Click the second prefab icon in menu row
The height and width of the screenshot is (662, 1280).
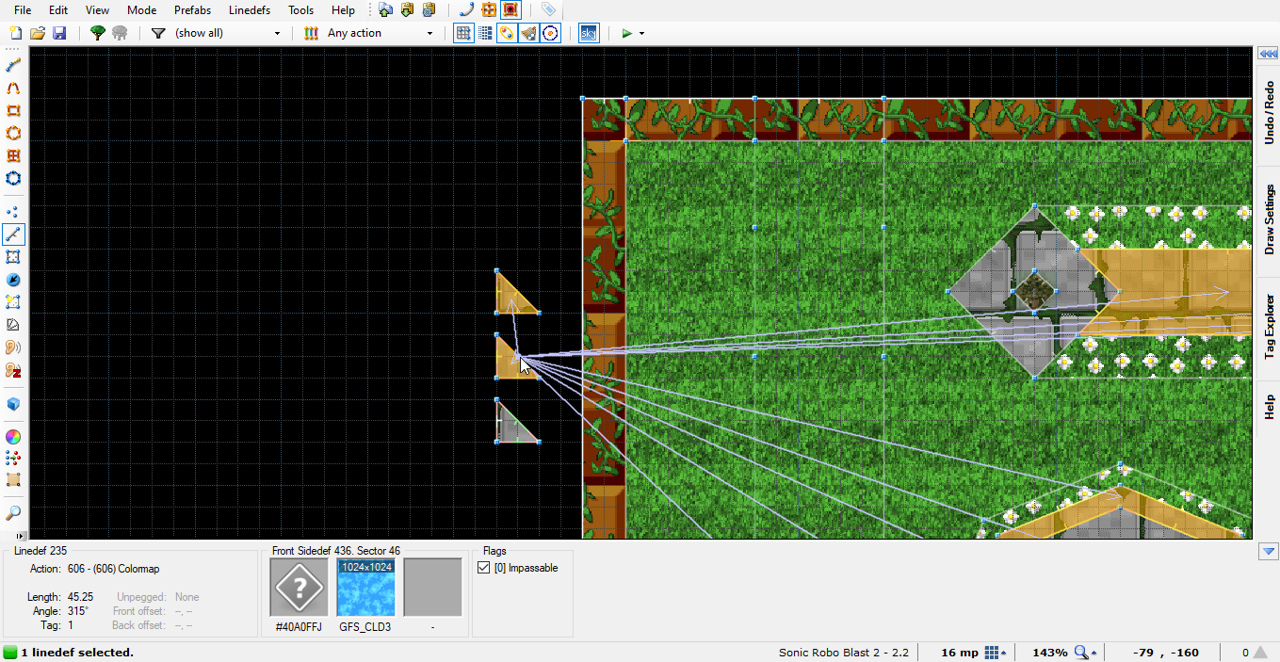pyautogui.click(x=407, y=10)
